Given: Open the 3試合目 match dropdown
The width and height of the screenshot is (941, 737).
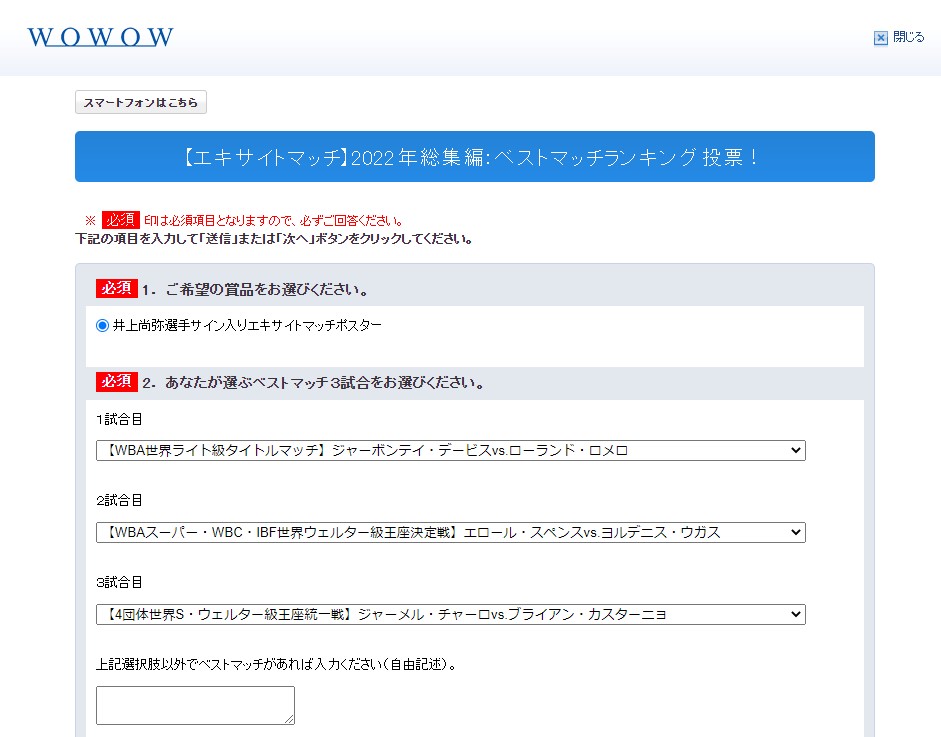Looking at the screenshot, I should click(450, 614).
